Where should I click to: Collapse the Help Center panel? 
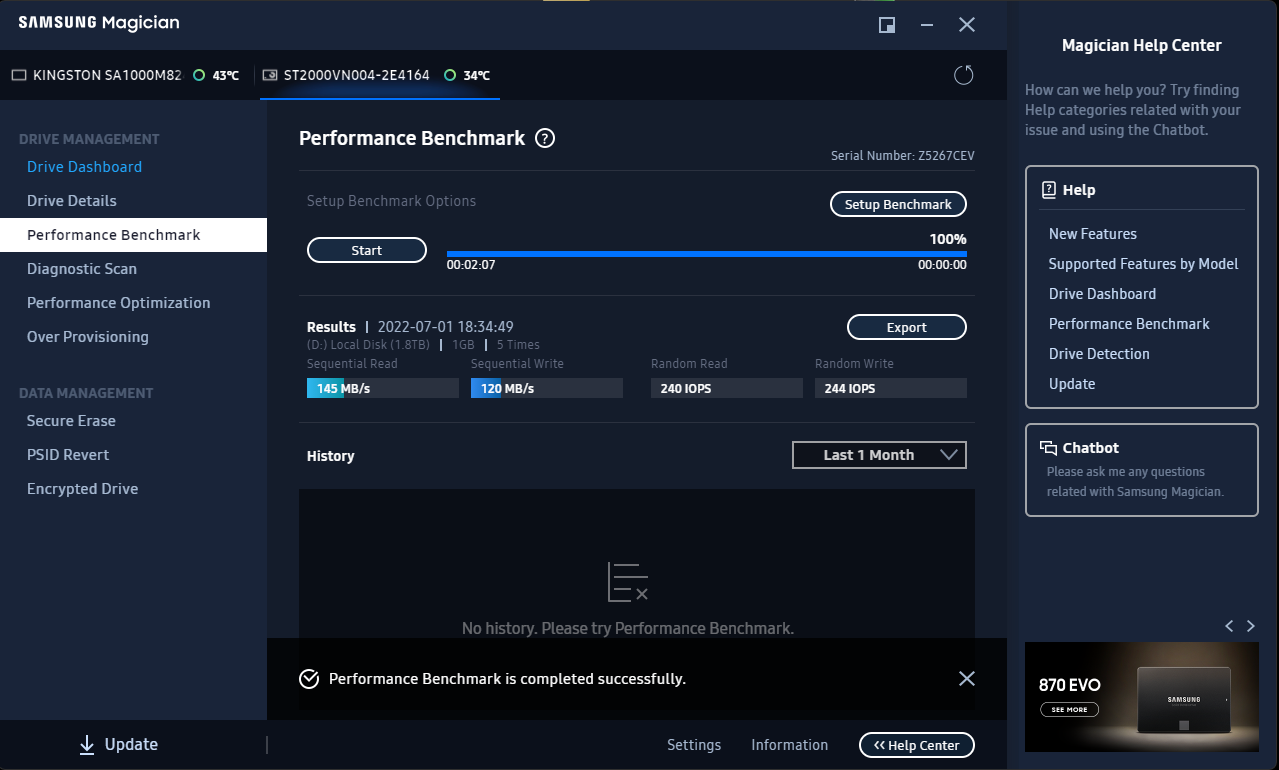point(916,745)
